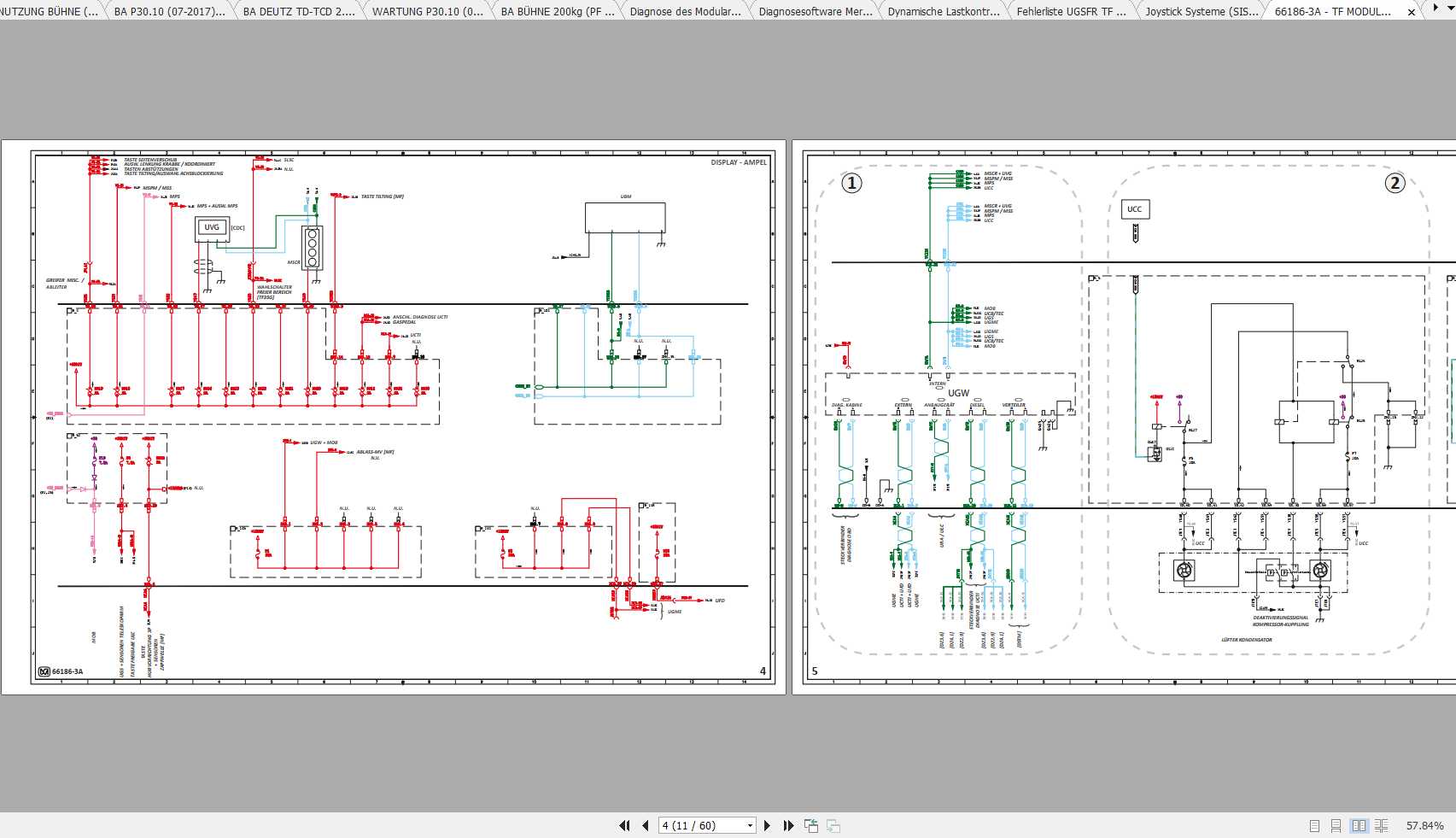
Task: Select continuous facing pages layout
Action: [1381, 826]
